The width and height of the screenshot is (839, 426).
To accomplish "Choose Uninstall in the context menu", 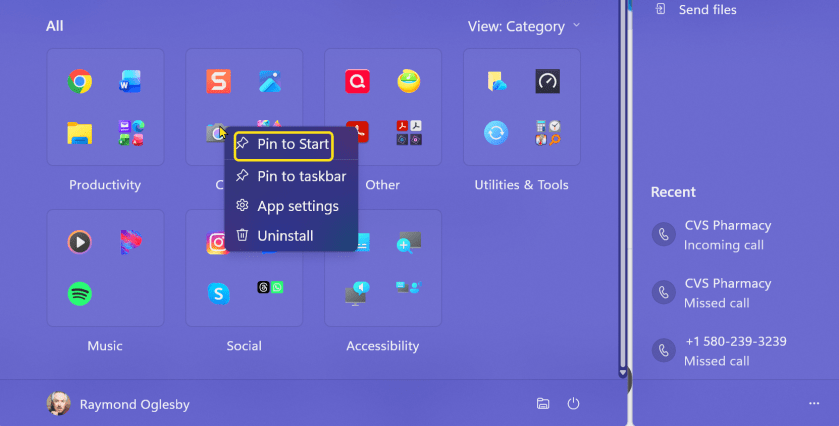I will pyautogui.click(x=291, y=236).
